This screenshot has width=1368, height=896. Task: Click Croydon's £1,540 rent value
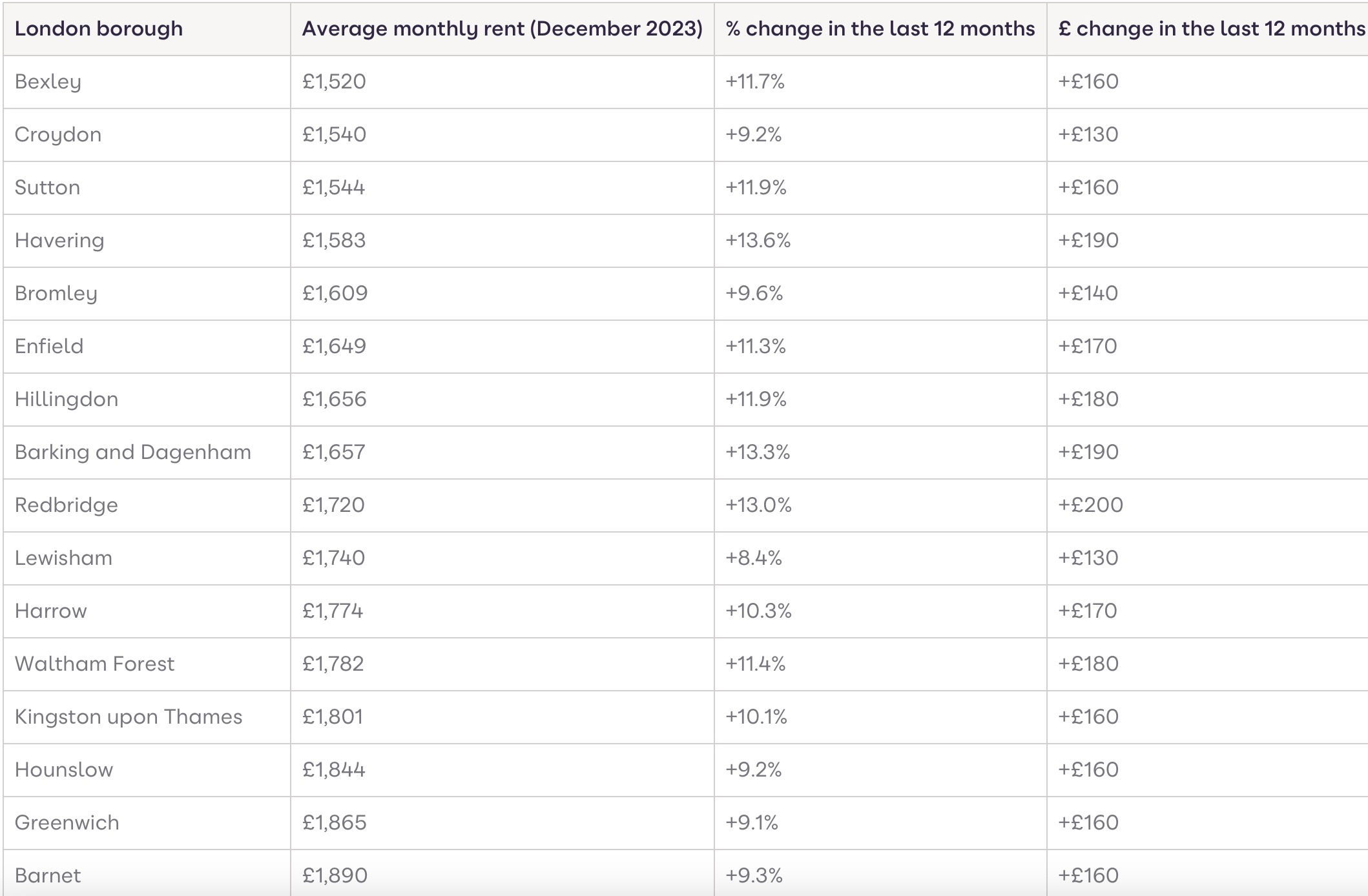tap(334, 135)
